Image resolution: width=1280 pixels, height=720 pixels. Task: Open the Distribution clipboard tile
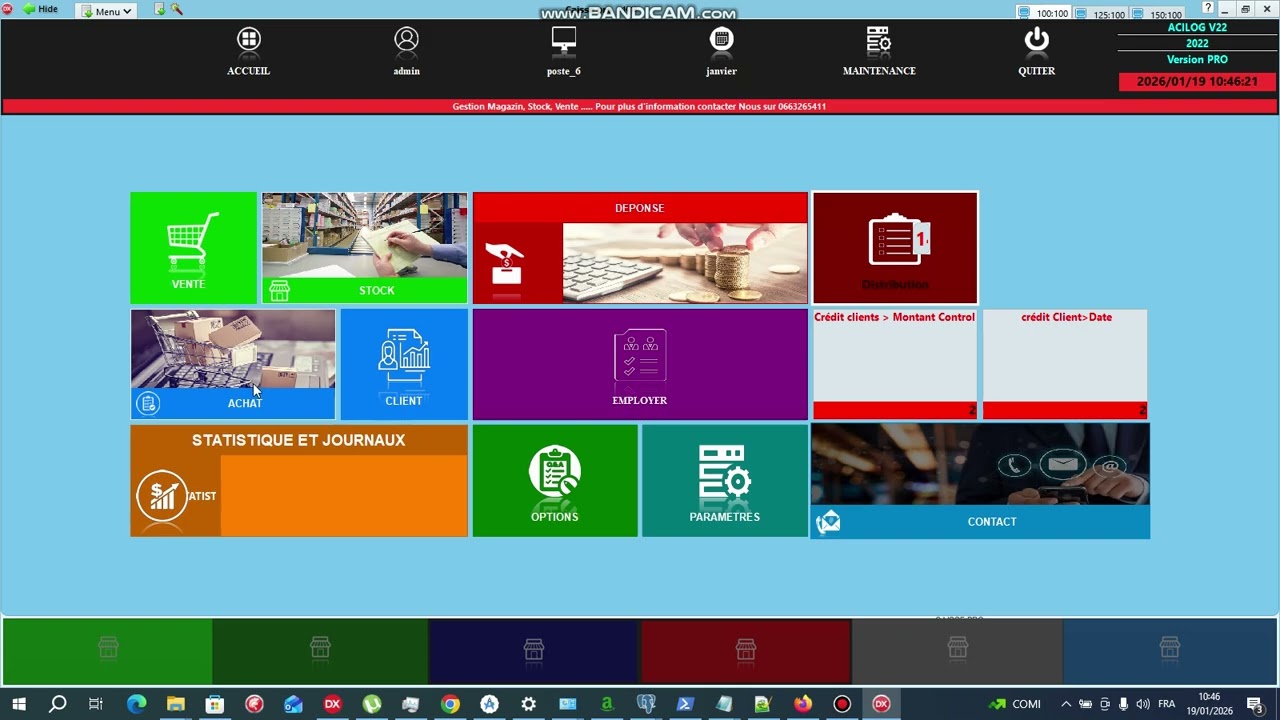pyautogui.click(x=895, y=248)
